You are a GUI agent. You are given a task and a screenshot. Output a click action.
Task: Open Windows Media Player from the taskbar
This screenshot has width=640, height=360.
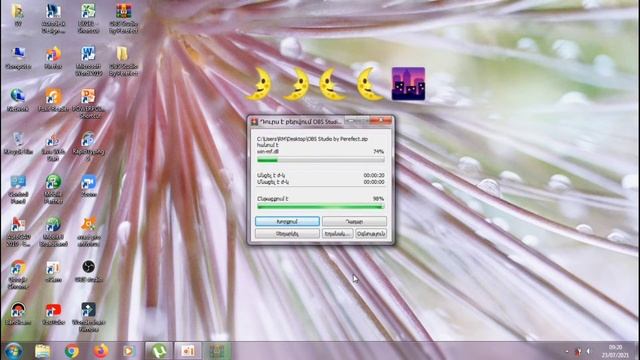click(x=129, y=351)
